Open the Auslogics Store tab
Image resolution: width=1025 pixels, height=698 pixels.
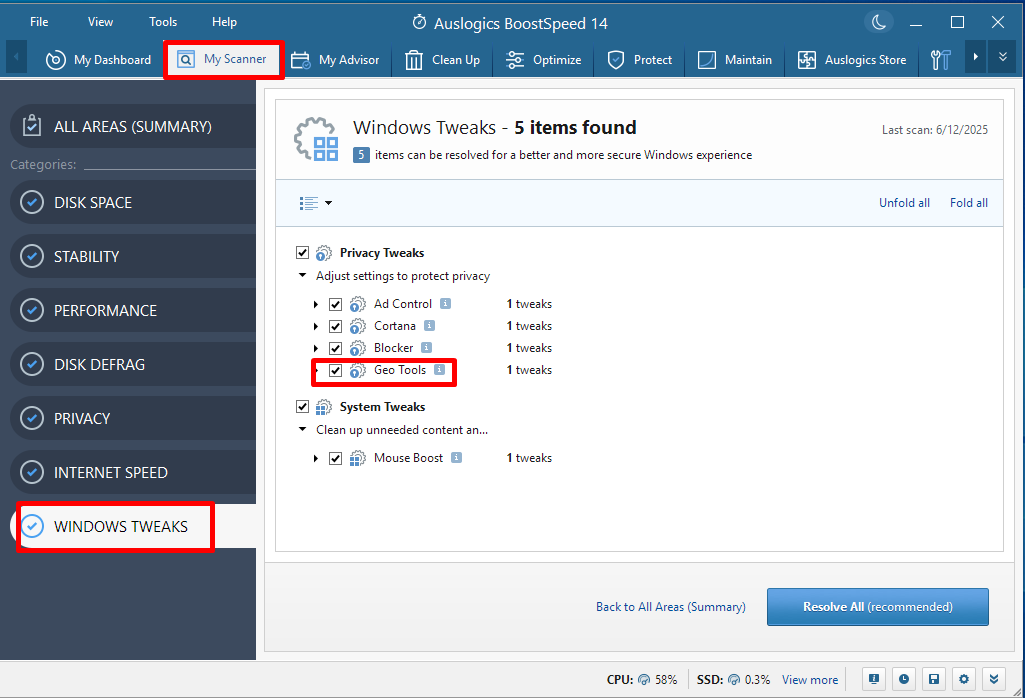[x=852, y=59]
